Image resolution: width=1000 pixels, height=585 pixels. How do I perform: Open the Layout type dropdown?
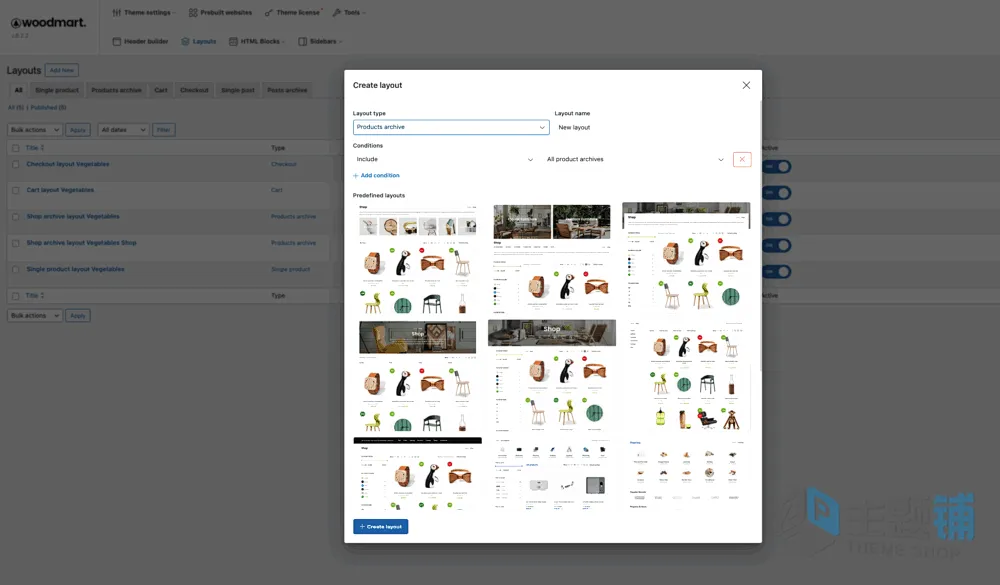(451, 127)
